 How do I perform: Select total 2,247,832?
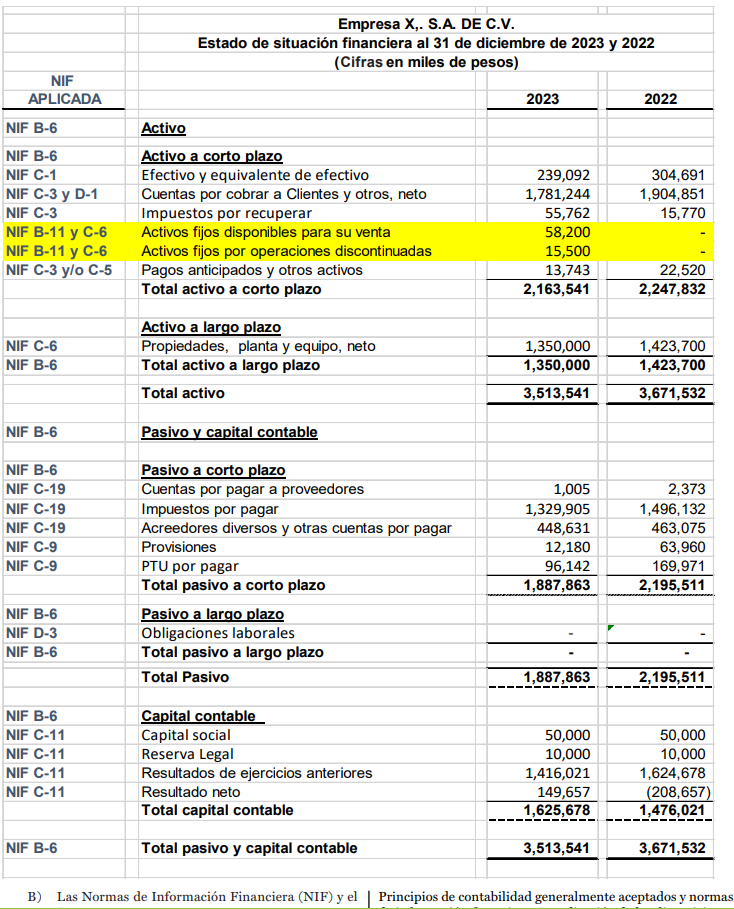point(672,289)
